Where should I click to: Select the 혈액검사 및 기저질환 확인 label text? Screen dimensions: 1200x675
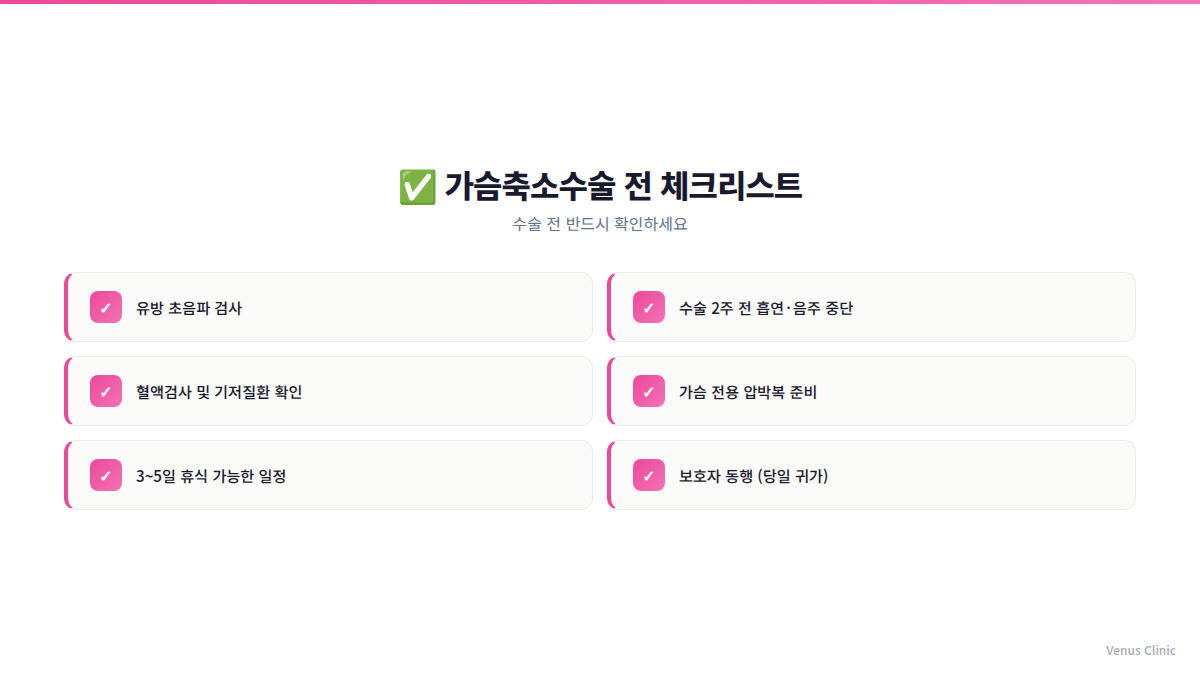219,392
